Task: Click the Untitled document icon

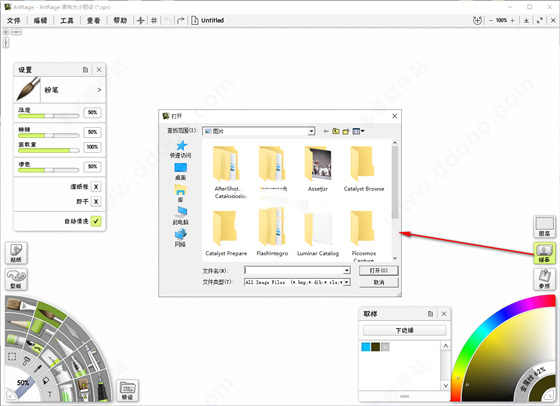Action: [x=195, y=20]
